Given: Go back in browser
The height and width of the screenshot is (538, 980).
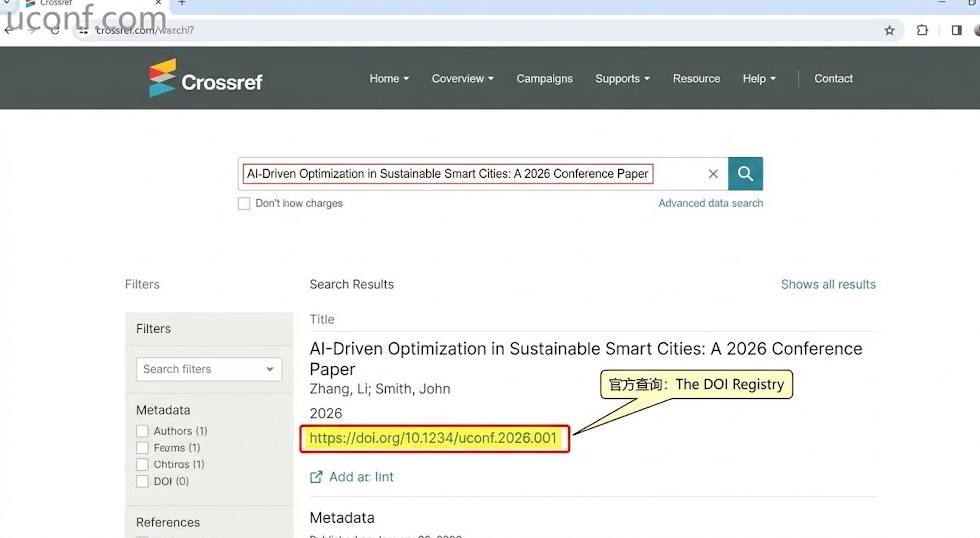Looking at the screenshot, I should click(x=8, y=30).
